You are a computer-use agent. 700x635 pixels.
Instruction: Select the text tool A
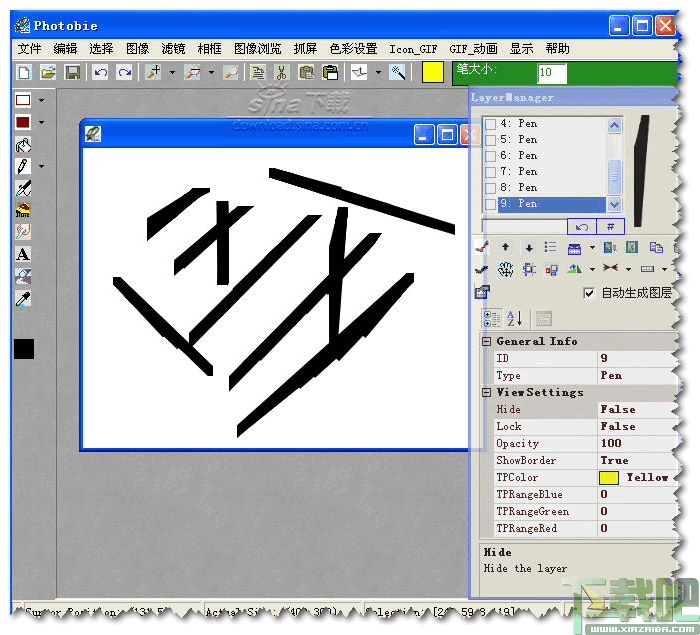(x=23, y=254)
